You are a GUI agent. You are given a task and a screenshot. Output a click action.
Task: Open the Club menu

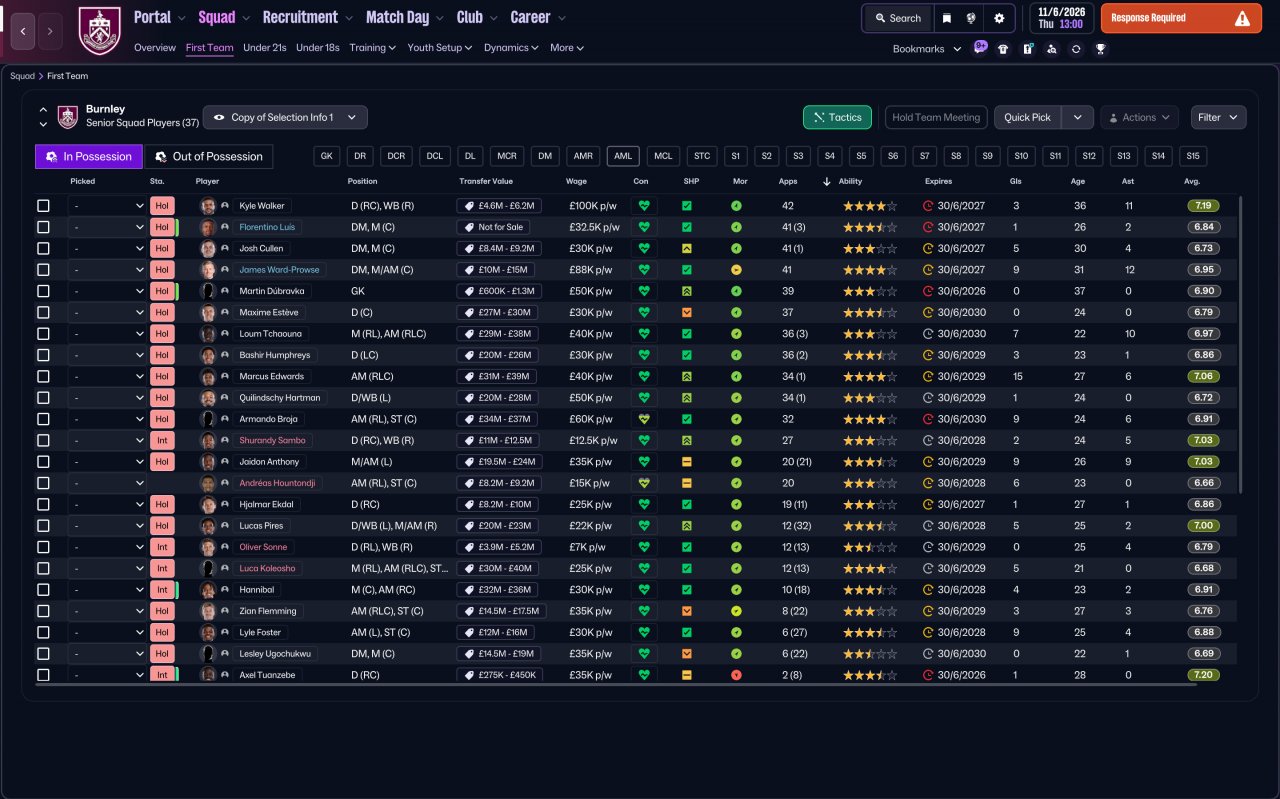[477, 17]
